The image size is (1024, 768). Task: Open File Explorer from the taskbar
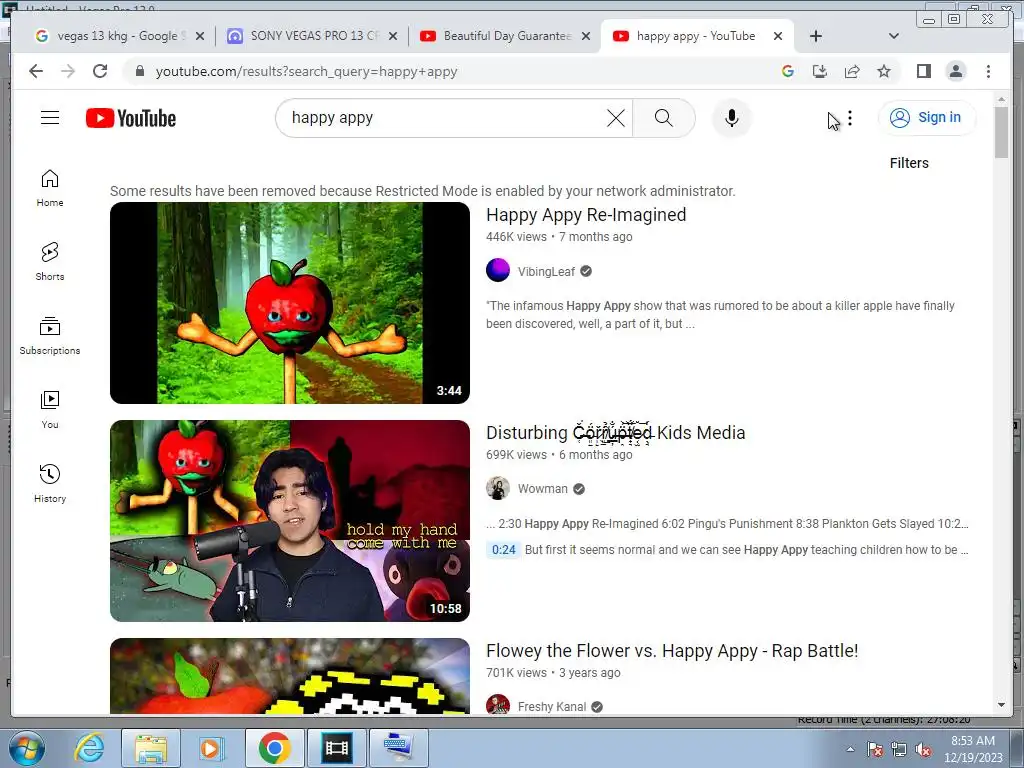(151, 748)
